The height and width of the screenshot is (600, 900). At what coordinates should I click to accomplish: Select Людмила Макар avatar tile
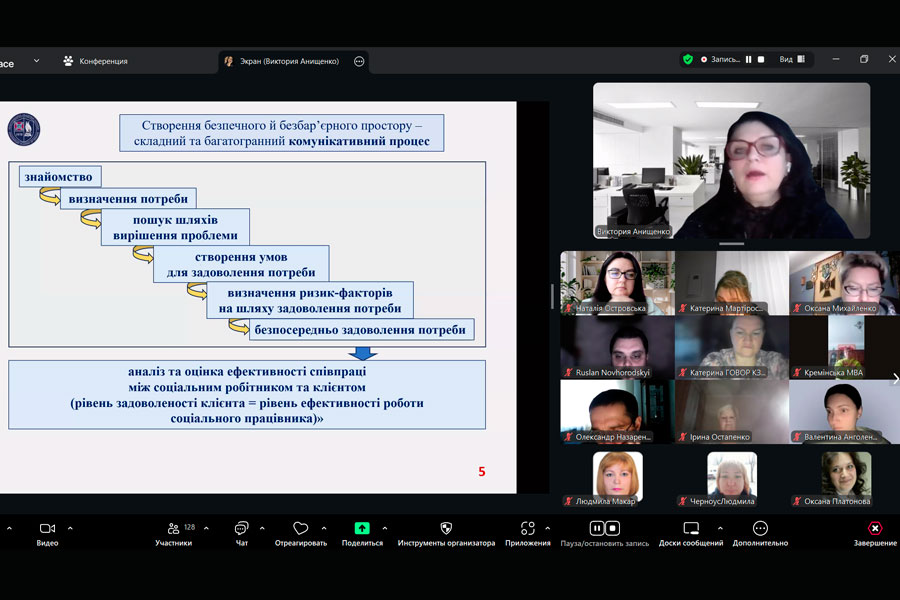point(618,476)
